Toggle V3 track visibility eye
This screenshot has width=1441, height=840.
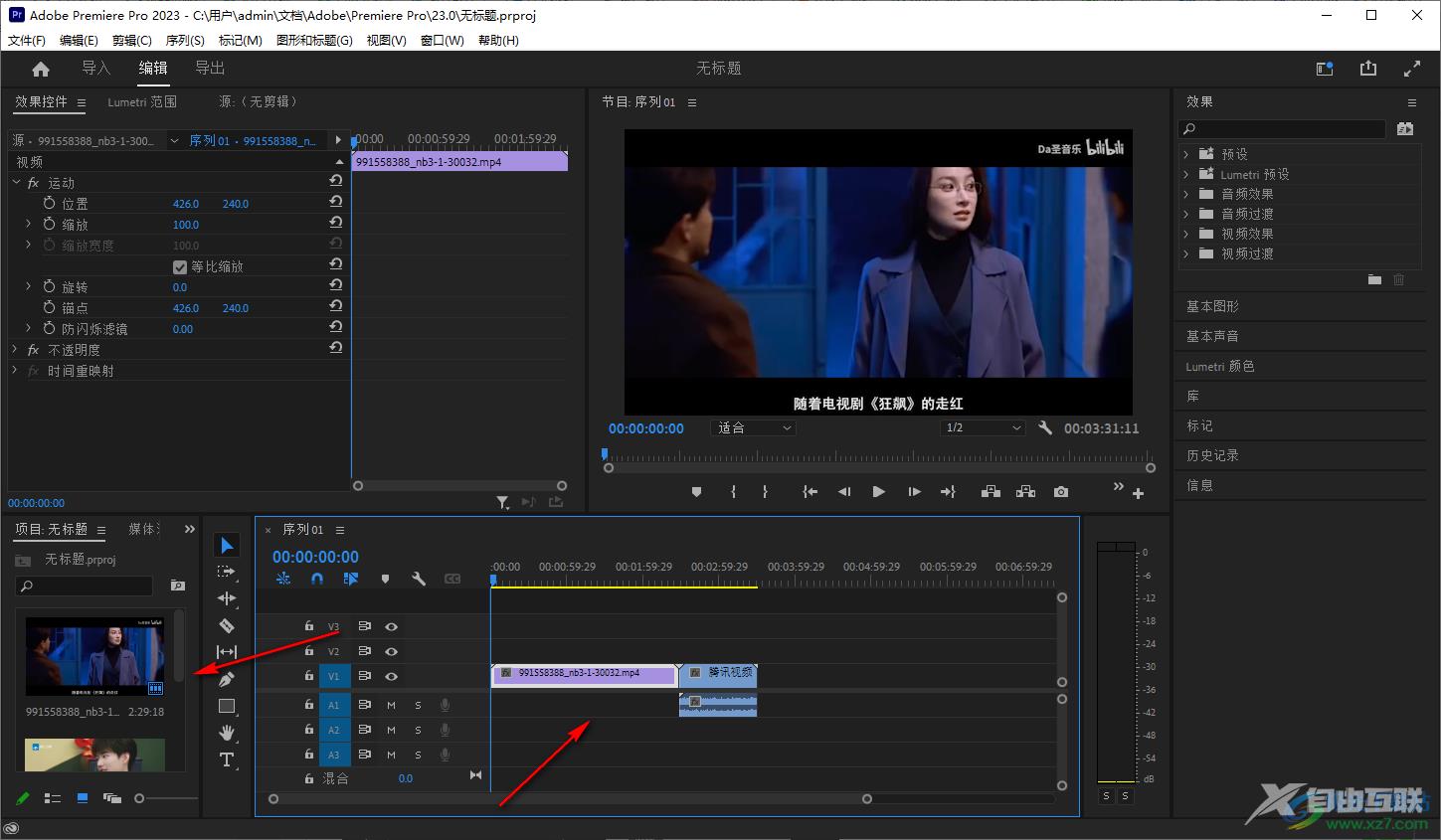pos(392,626)
